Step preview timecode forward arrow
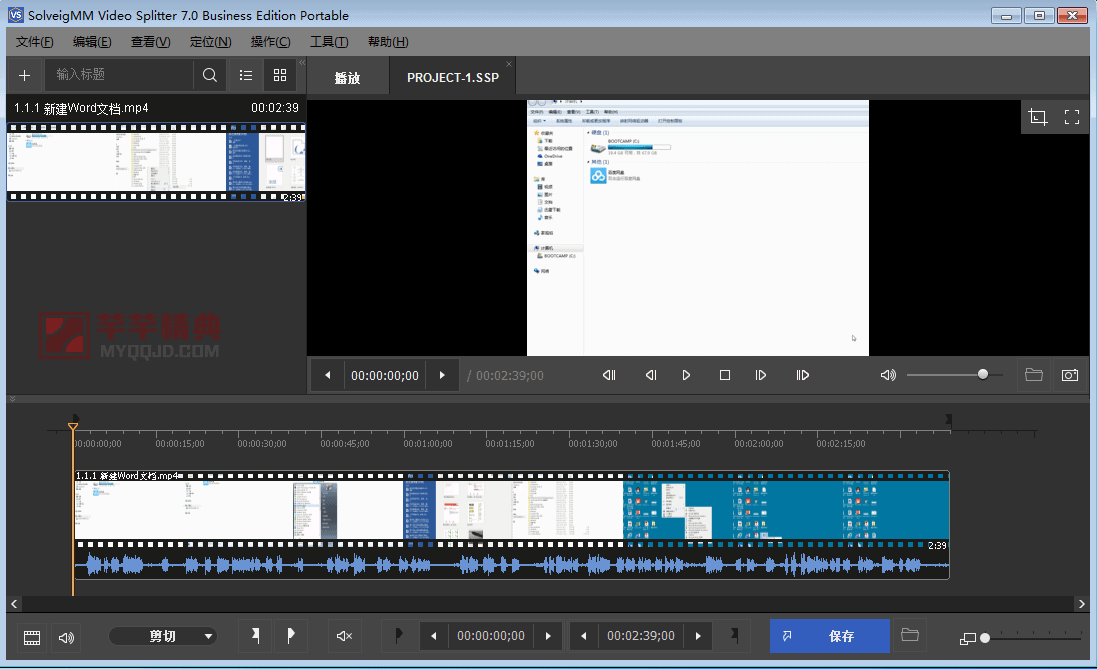The width and height of the screenshot is (1097, 669). coord(442,375)
